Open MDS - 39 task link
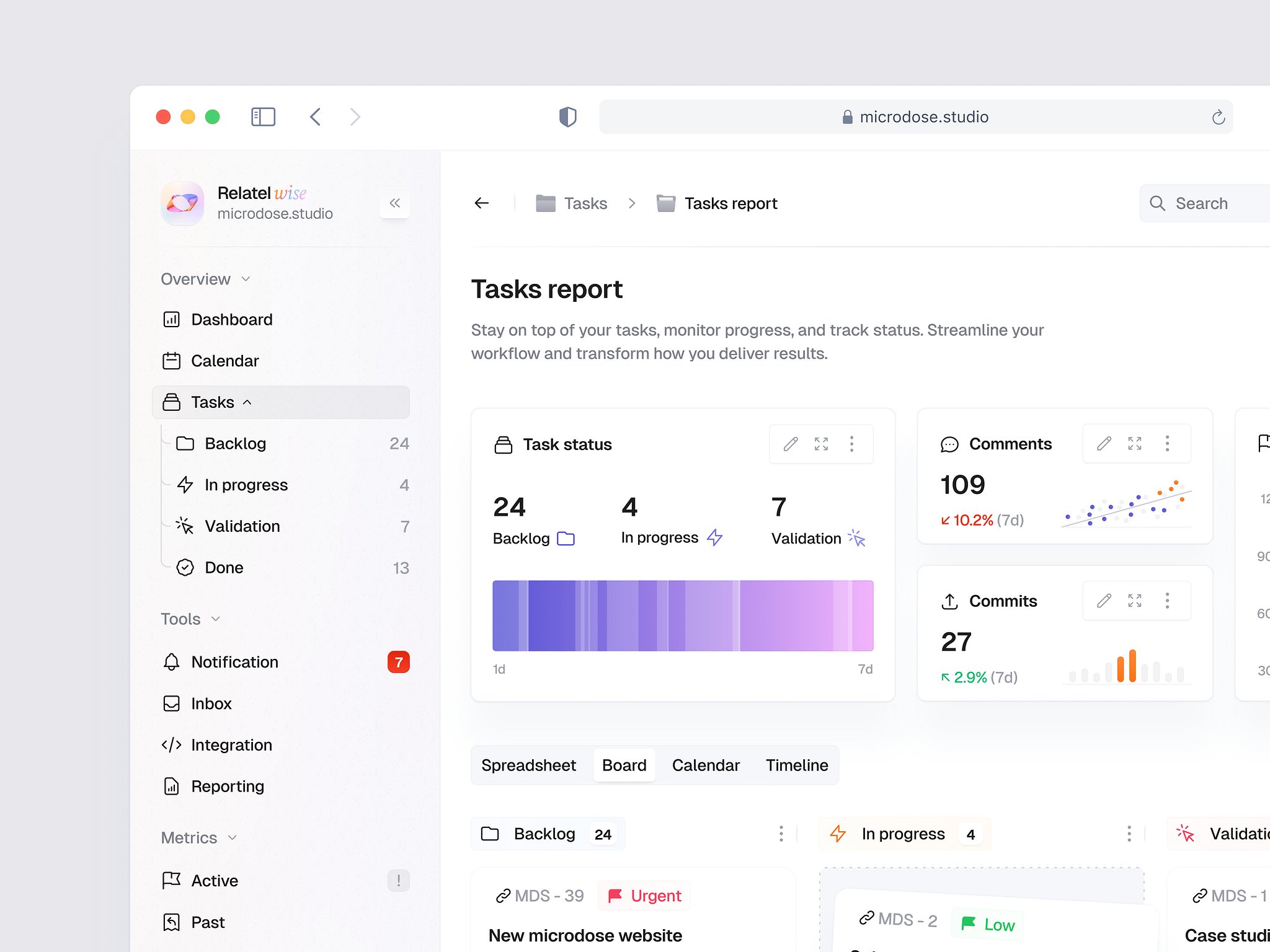Viewport: 1270px width, 952px height. click(540, 896)
